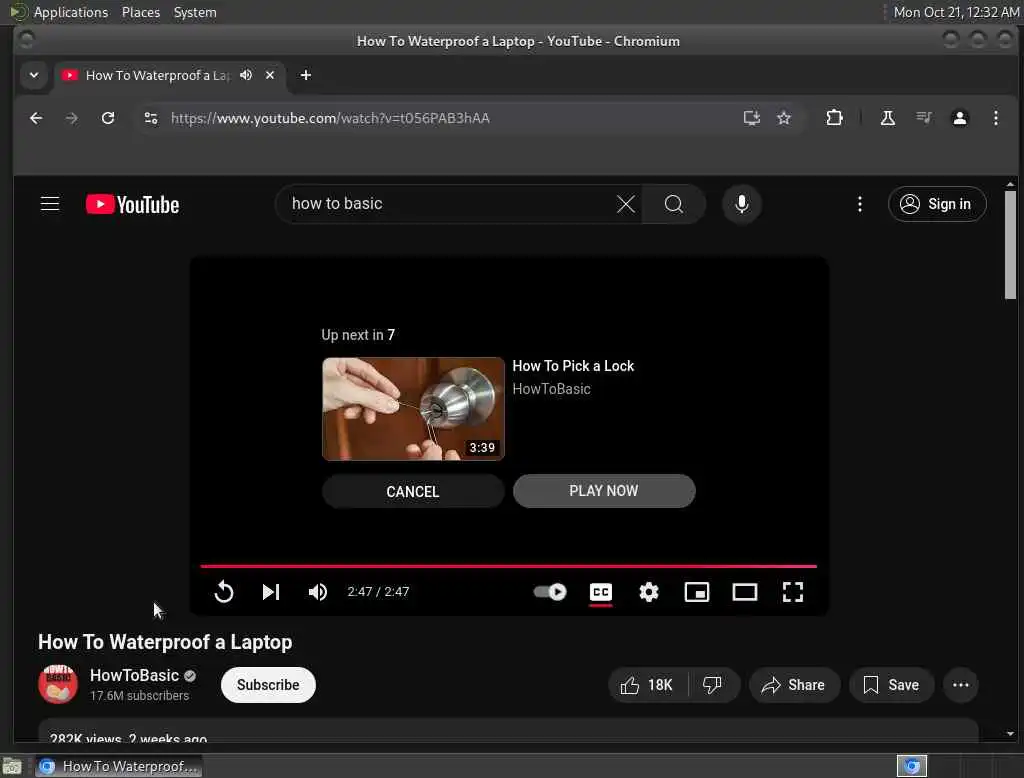
Task: Click the How To Pick a Lock title
Action: [x=573, y=366]
